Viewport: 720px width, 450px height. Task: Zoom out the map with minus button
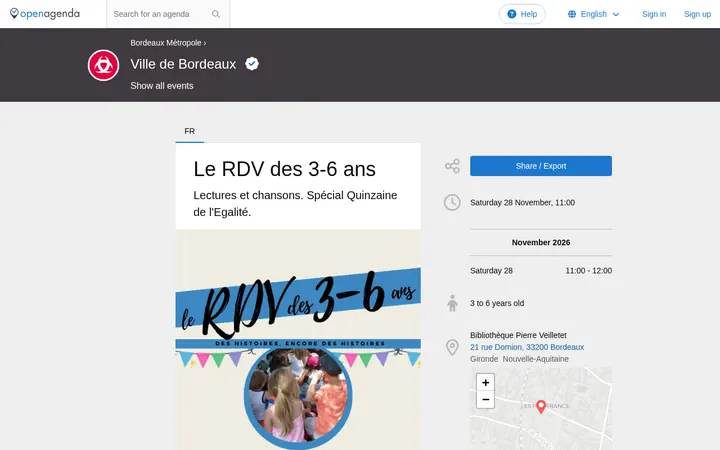(485, 399)
